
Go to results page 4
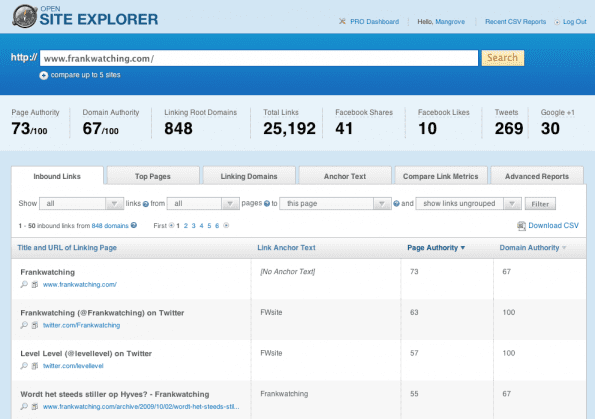[201, 225]
